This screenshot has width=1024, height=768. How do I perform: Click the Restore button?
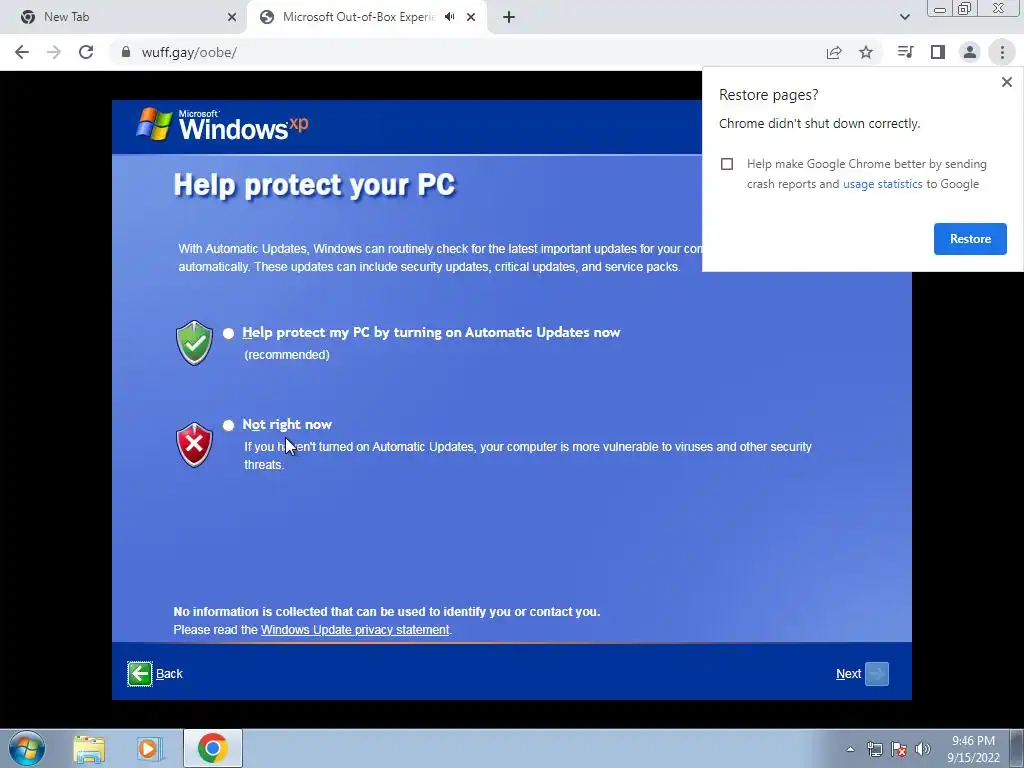pos(970,239)
